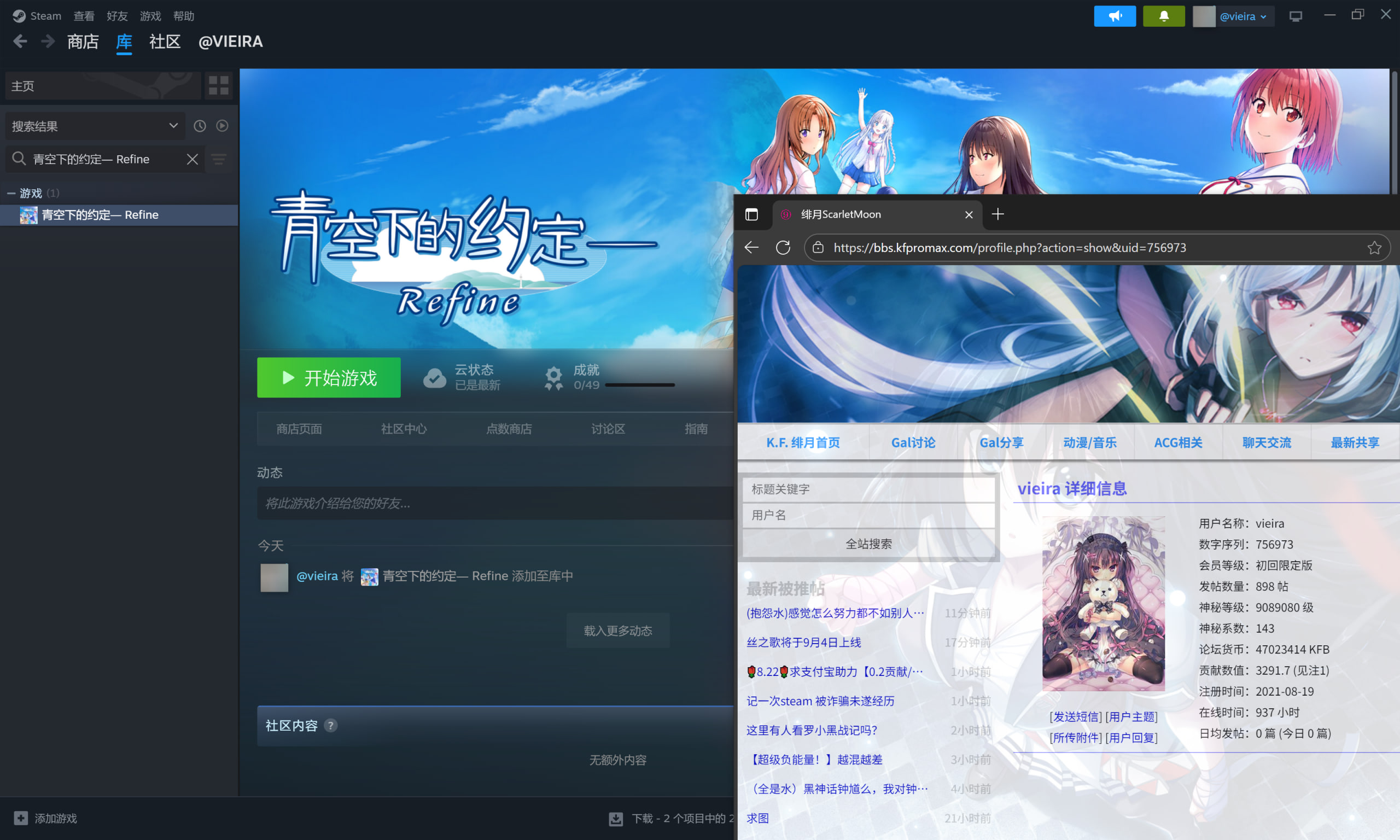Click the achievements progress bar
The height and width of the screenshot is (840, 1400).
point(639,385)
